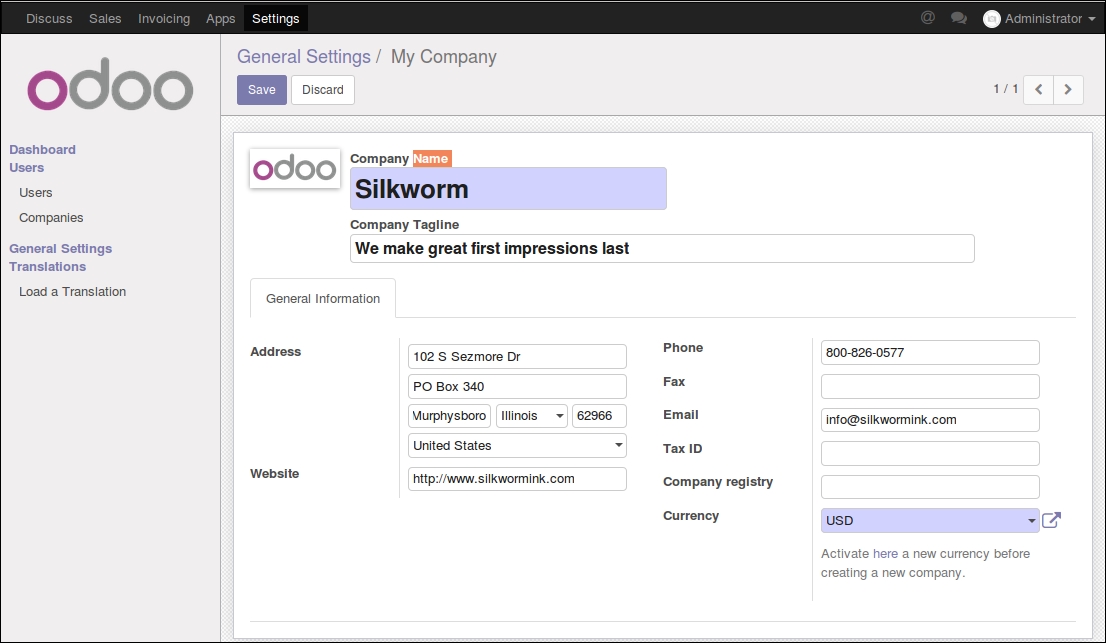Click the 'My Company' breadcrumb text
1106x643 pixels.
[x=444, y=56]
